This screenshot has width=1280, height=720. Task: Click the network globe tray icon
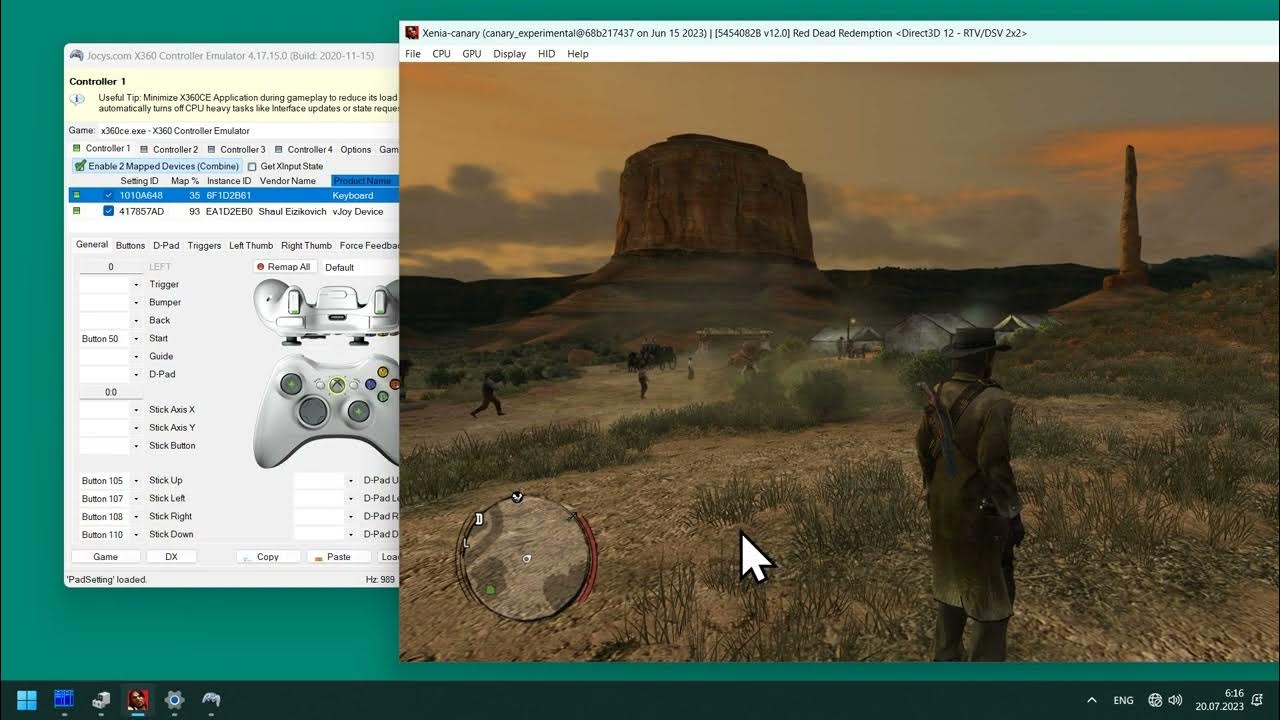[x=1155, y=700]
